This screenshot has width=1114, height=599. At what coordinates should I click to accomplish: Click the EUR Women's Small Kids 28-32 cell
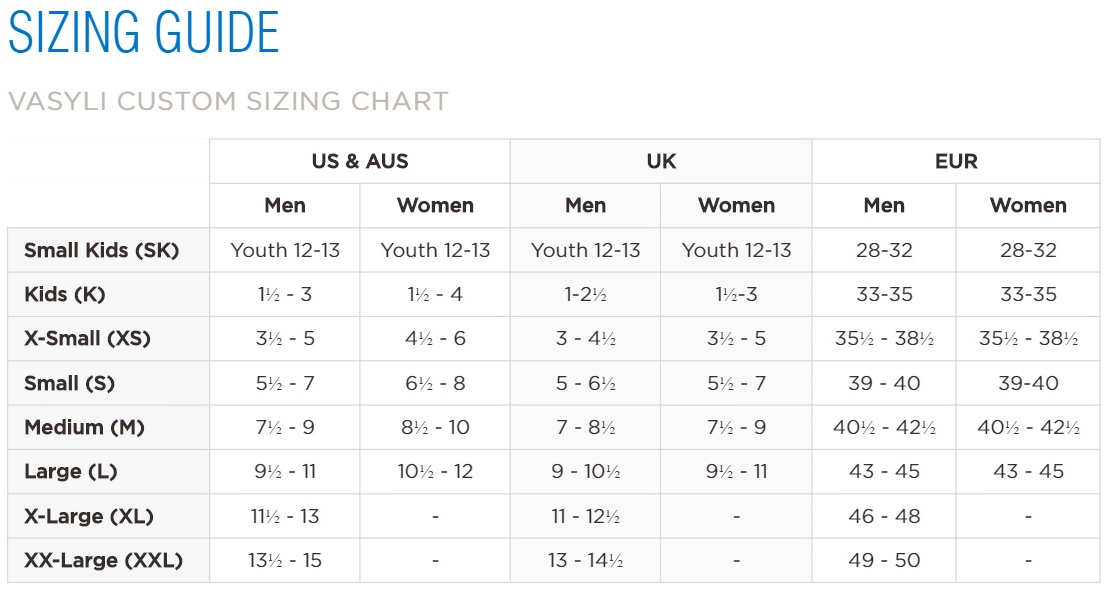1028,250
